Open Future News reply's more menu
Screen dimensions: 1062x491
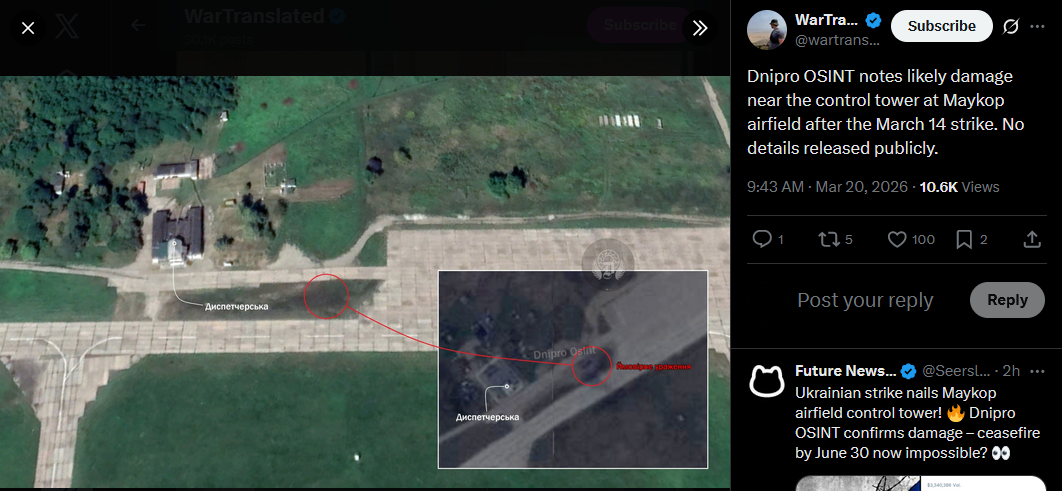1037,371
